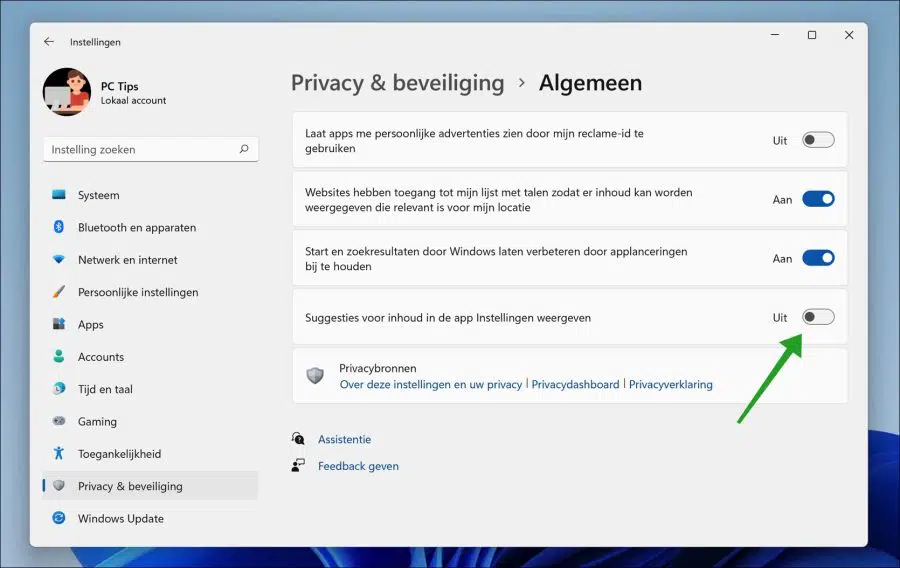
Task: Click the Netwerk en internet wifi icon
Action: click(59, 259)
